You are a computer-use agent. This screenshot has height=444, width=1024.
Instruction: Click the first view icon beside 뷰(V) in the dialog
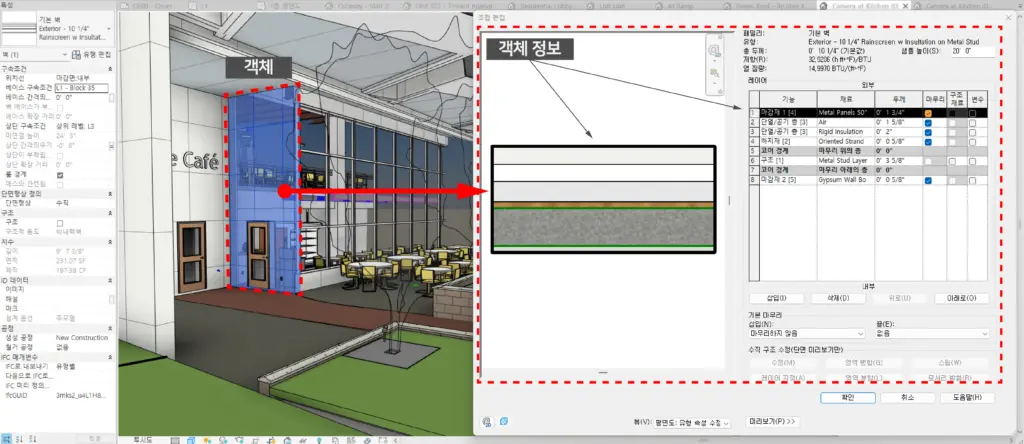point(487,422)
